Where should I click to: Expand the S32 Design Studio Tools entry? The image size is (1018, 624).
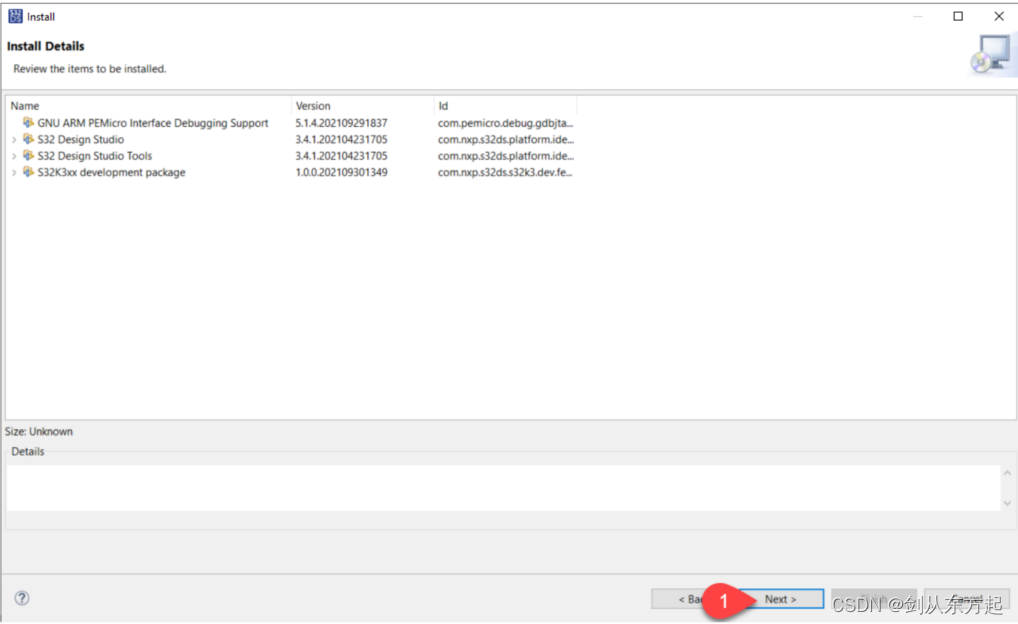[x=14, y=156]
